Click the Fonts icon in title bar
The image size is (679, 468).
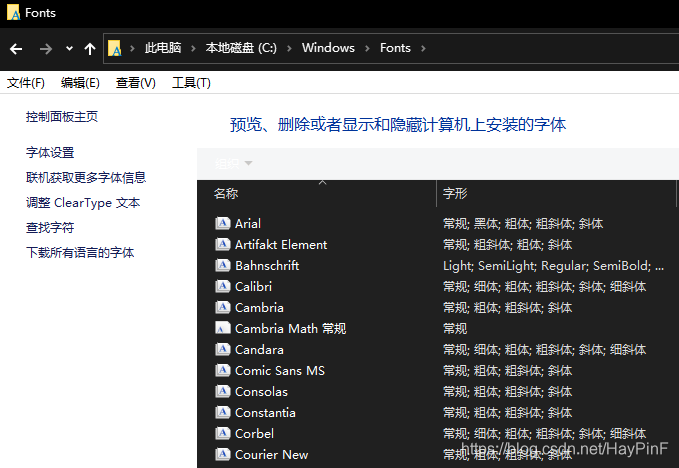pyautogui.click(x=13, y=13)
